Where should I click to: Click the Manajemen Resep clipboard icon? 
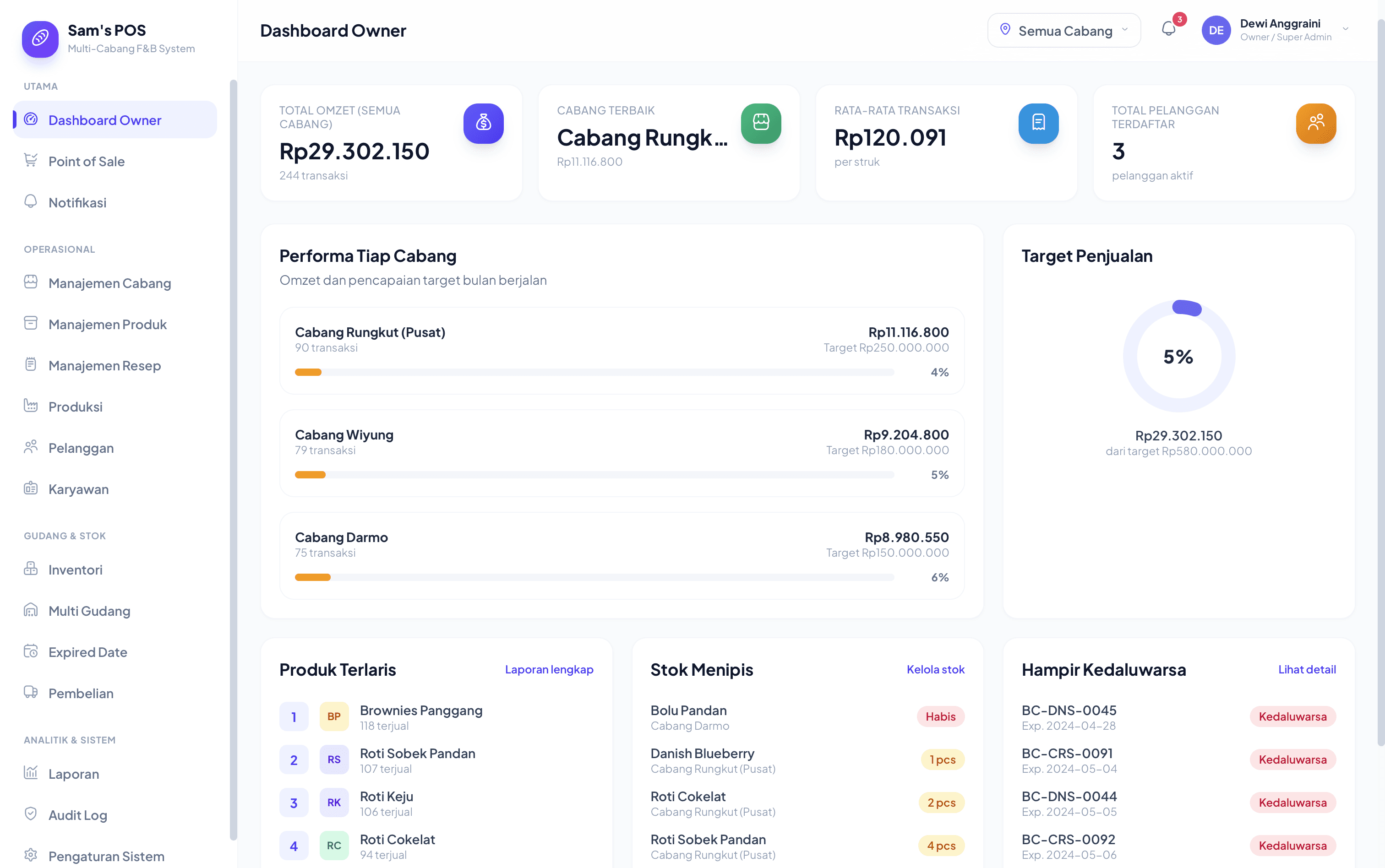pyautogui.click(x=31, y=364)
